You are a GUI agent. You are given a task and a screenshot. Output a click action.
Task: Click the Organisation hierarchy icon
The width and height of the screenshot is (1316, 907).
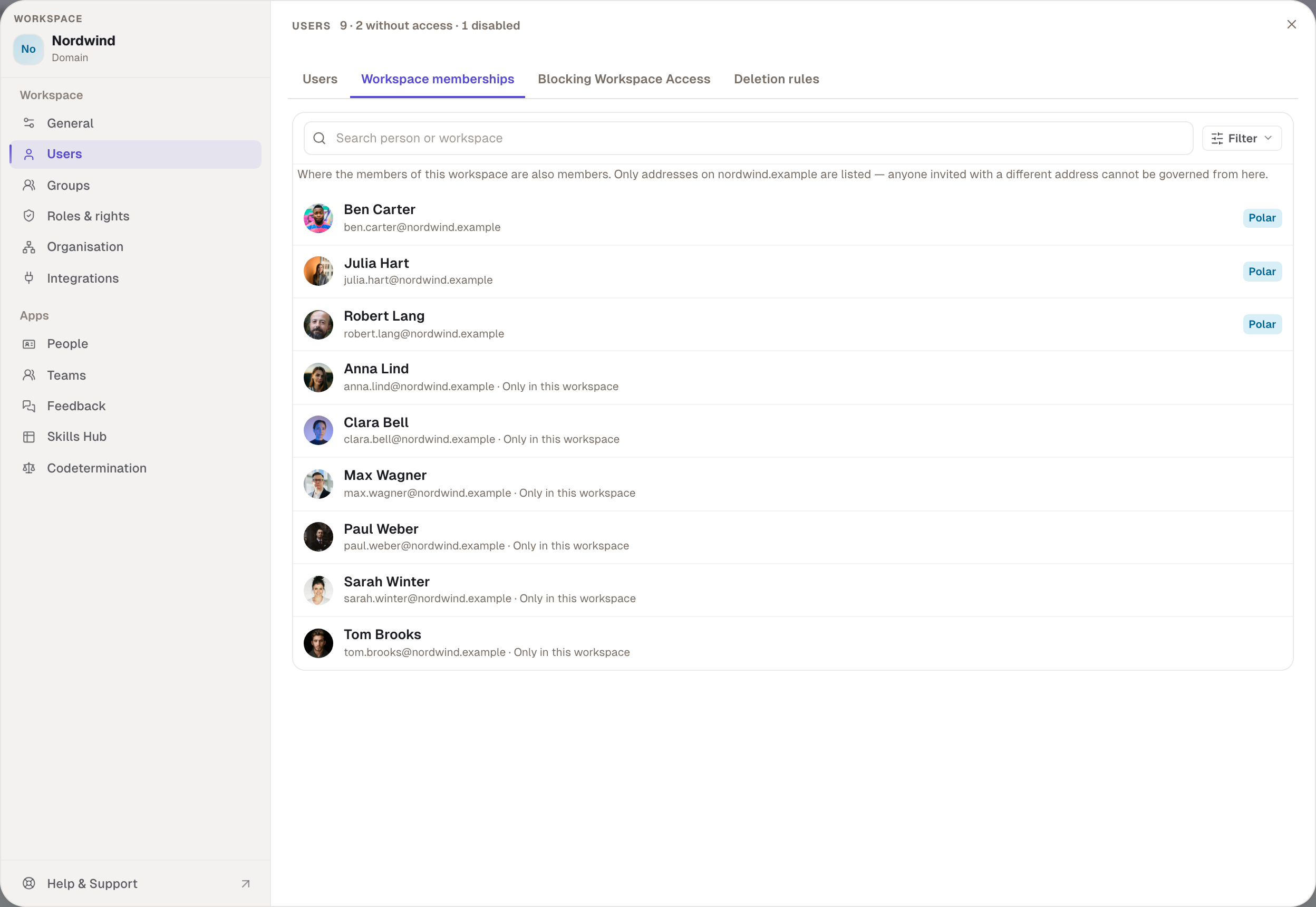(x=29, y=247)
